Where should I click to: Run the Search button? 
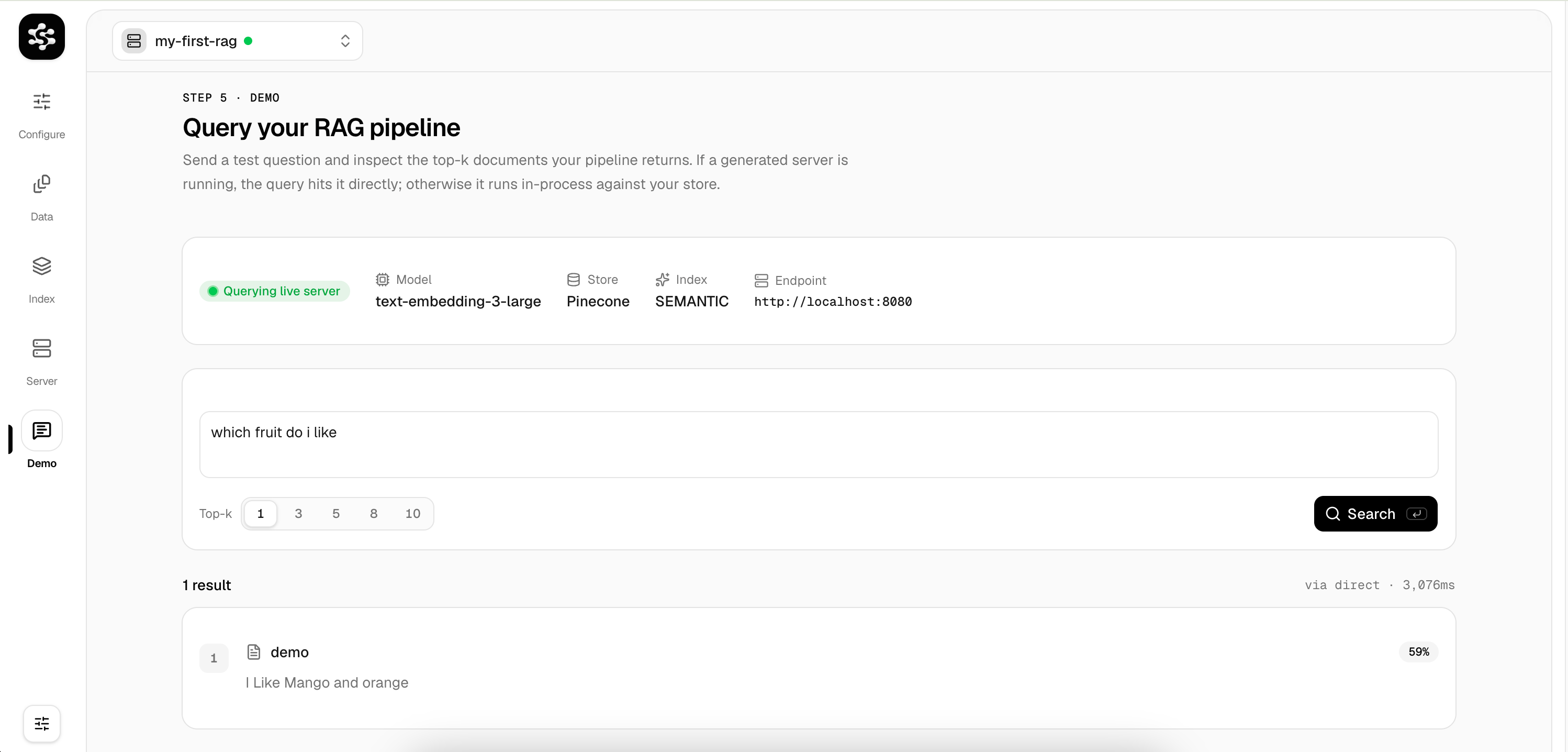pos(1375,514)
